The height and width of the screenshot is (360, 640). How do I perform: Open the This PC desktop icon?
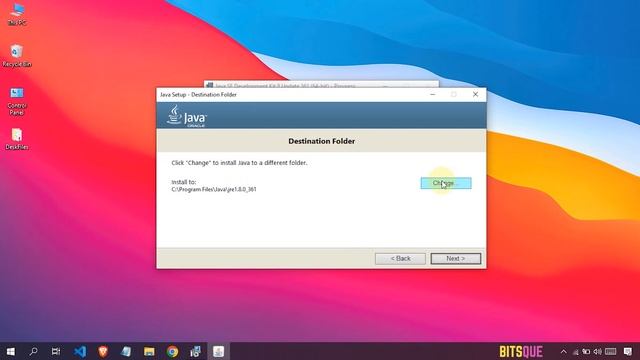[x=17, y=14]
